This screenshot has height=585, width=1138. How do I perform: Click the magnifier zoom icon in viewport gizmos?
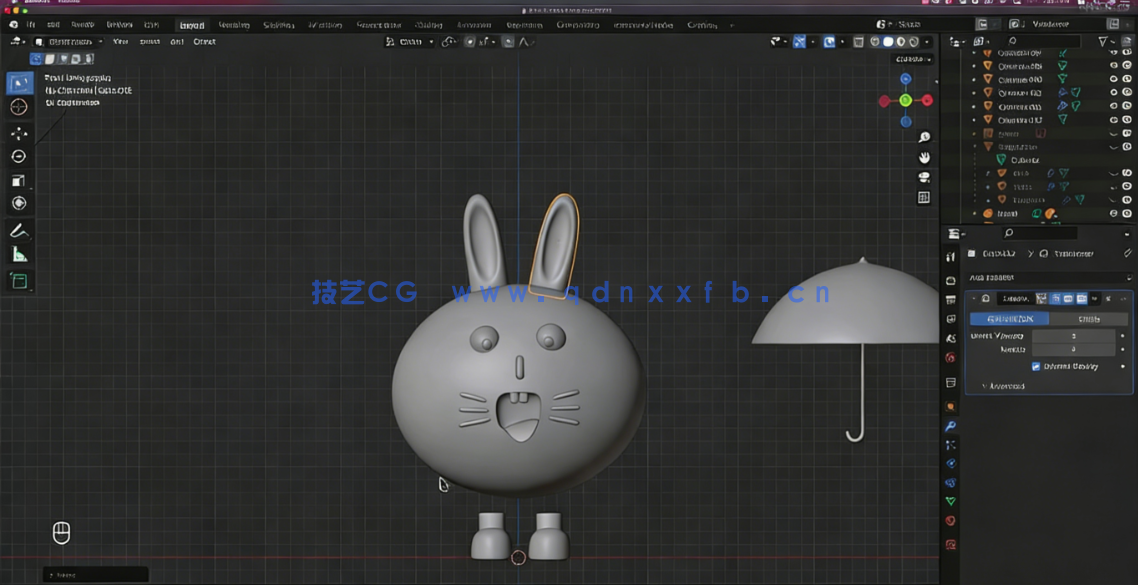coord(924,137)
